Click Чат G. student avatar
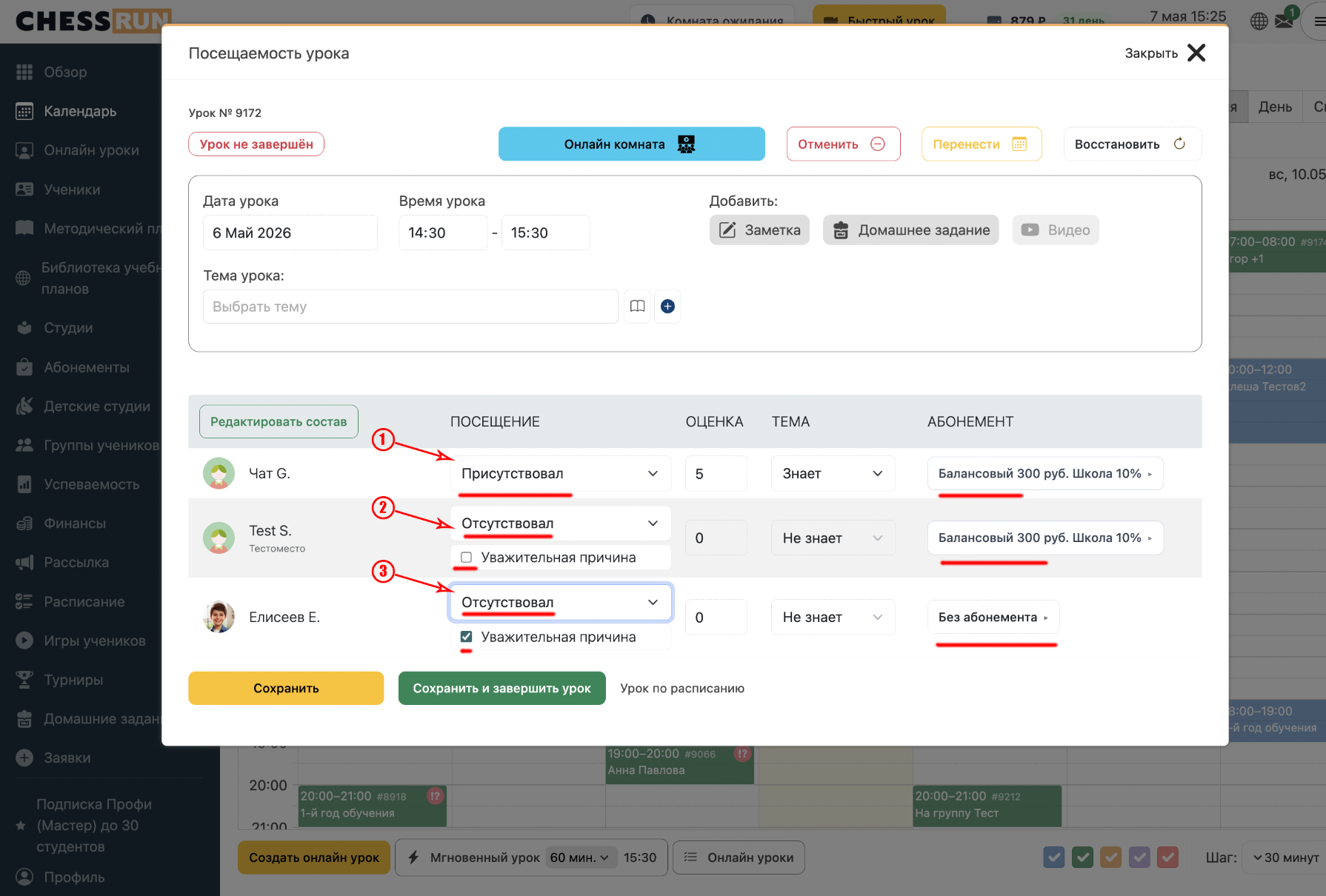 point(219,473)
